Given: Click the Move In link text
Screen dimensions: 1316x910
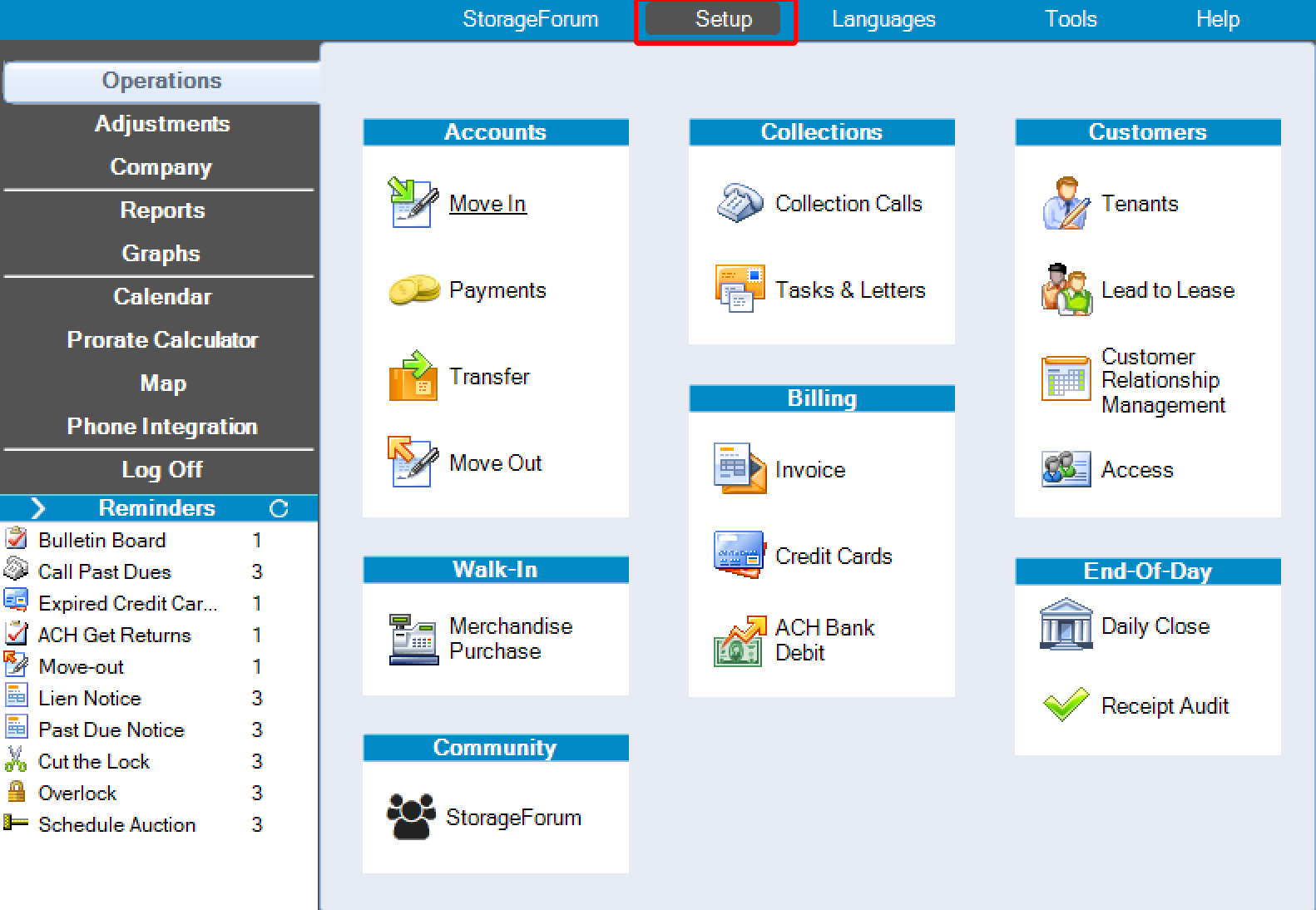Looking at the screenshot, I should point(487,204).
